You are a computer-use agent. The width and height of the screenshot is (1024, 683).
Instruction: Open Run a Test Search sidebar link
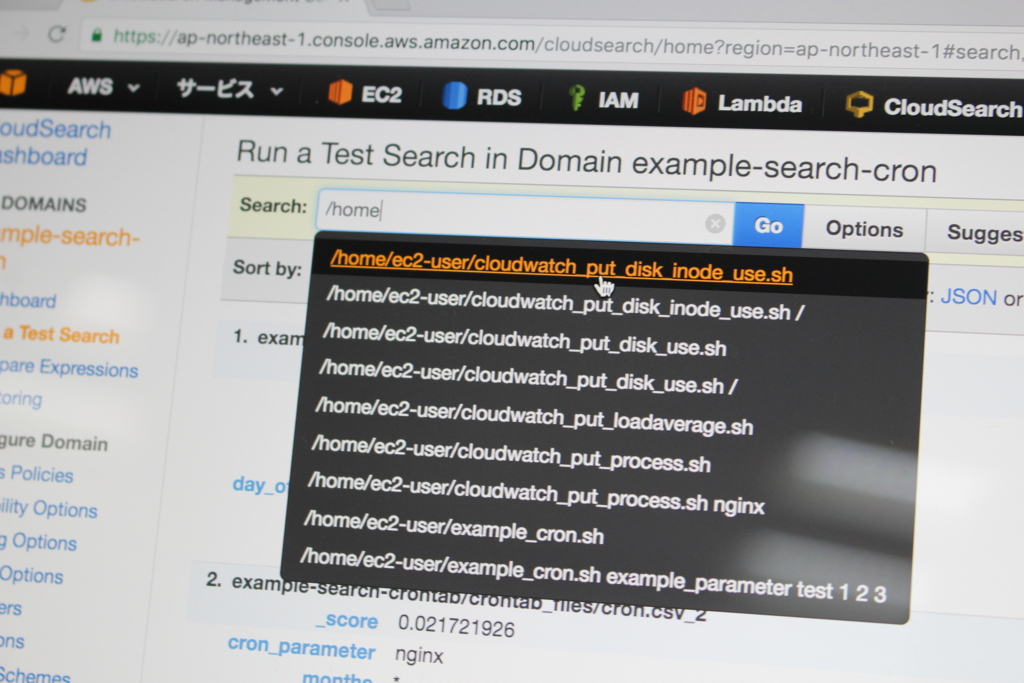click(61, 334)
